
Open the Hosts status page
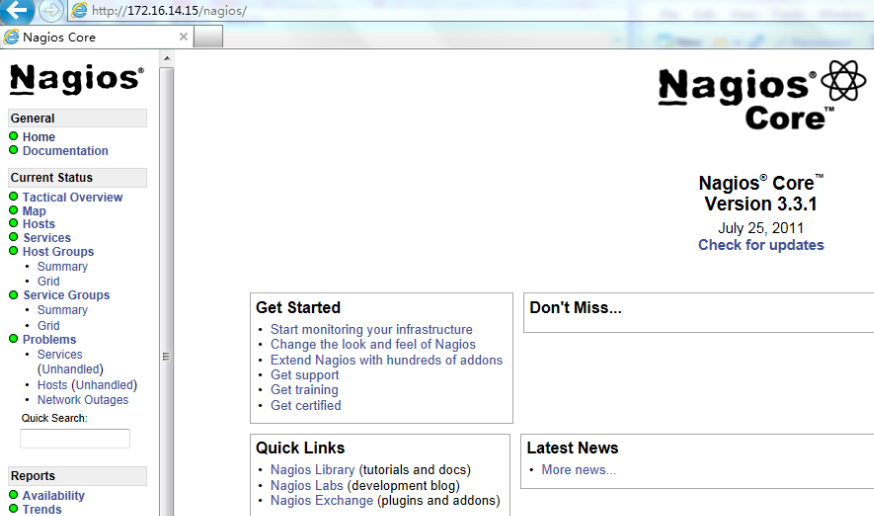38,224
